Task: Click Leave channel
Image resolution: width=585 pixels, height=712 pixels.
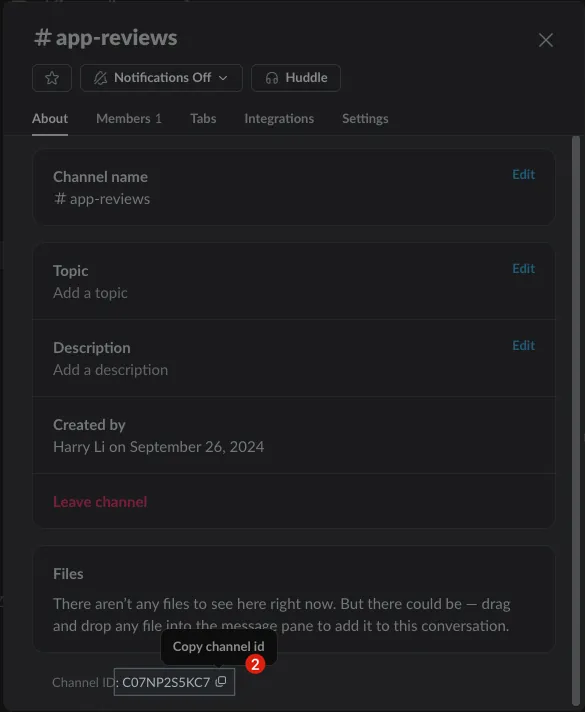Action: pos(100,502)
